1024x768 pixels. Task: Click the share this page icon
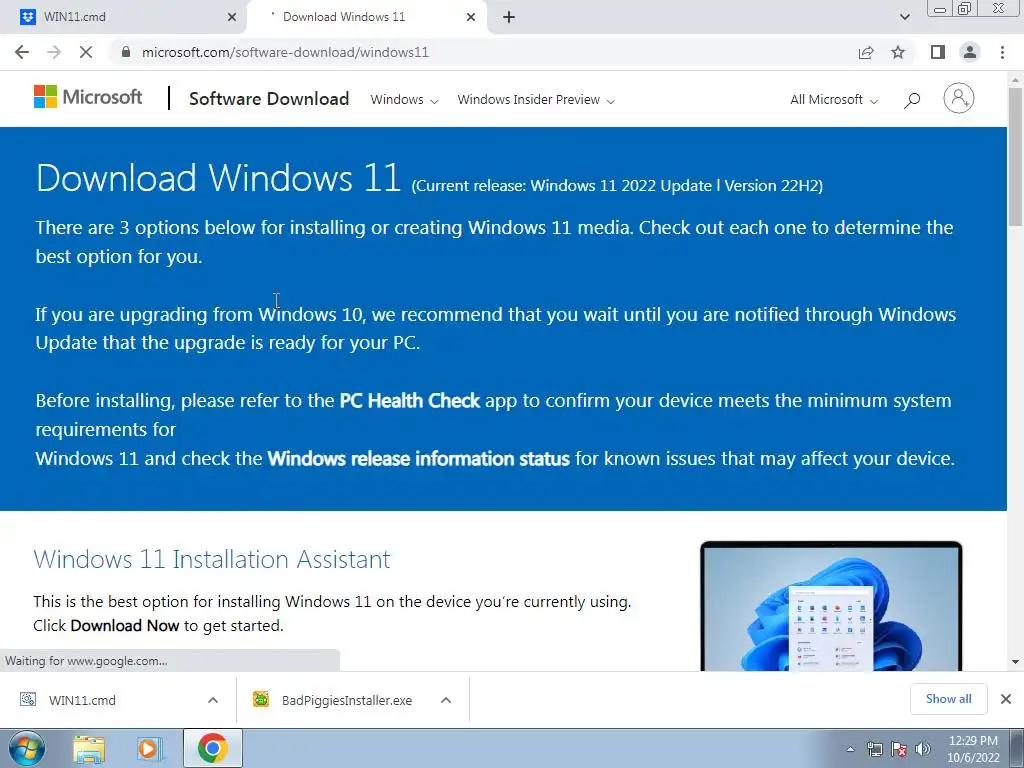click(866, 52)
